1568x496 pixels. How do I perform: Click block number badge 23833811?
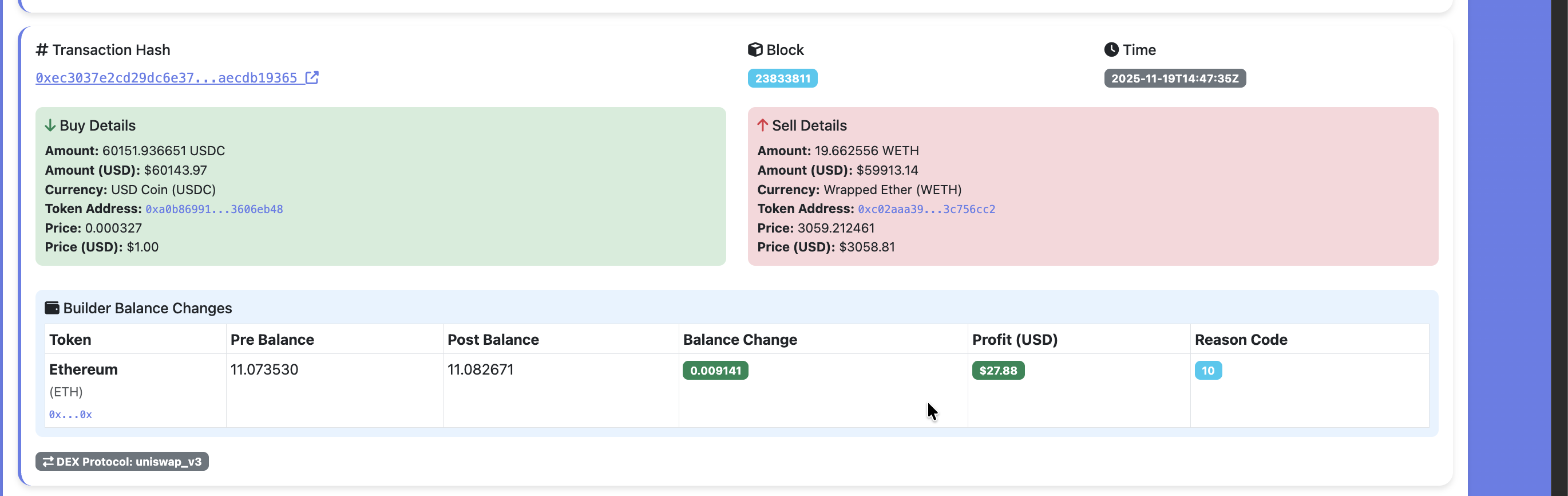pyautogui.click(x=782, y=78)
